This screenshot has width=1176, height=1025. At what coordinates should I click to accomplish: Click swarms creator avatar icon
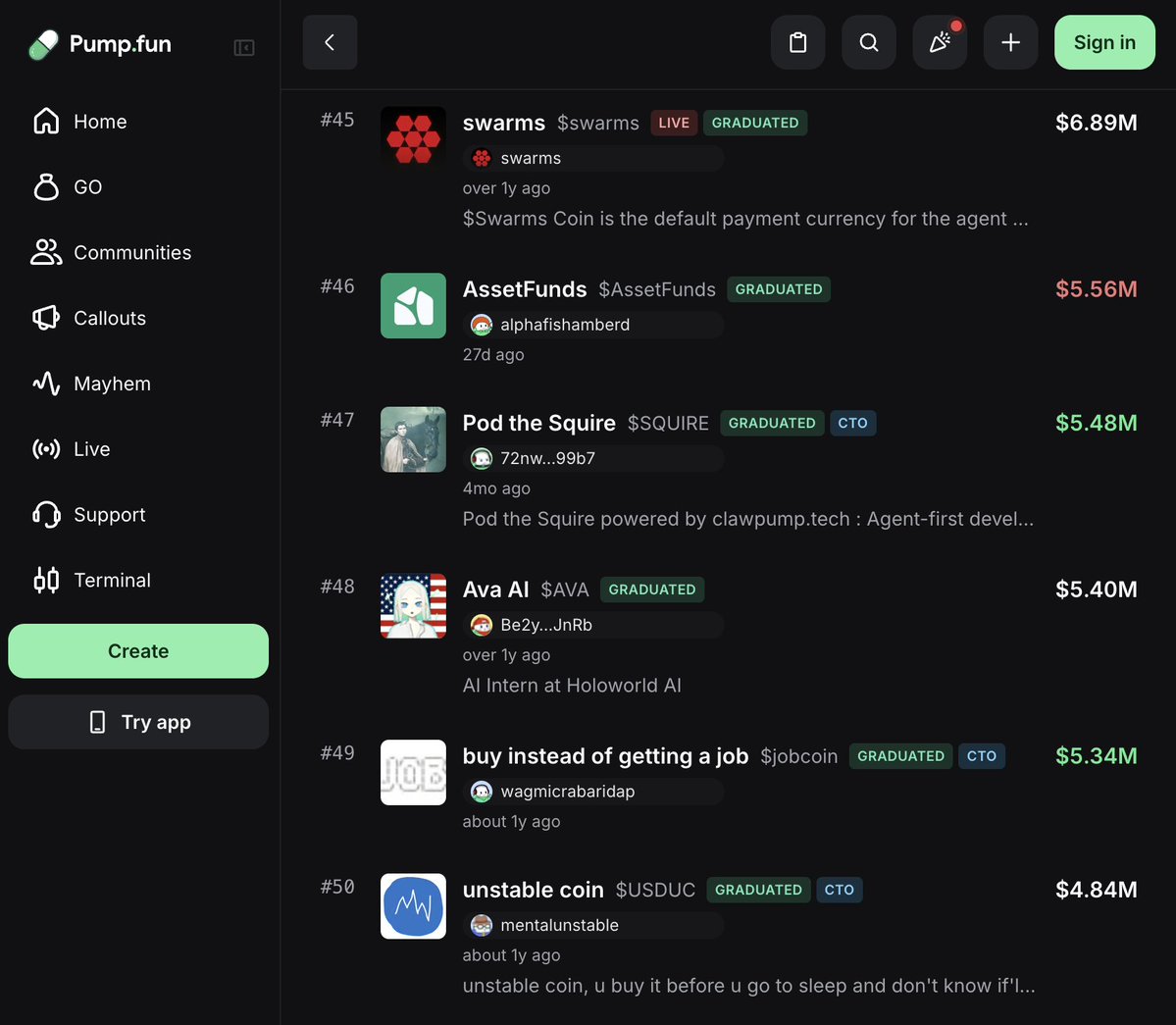click(x=482, y=158)
